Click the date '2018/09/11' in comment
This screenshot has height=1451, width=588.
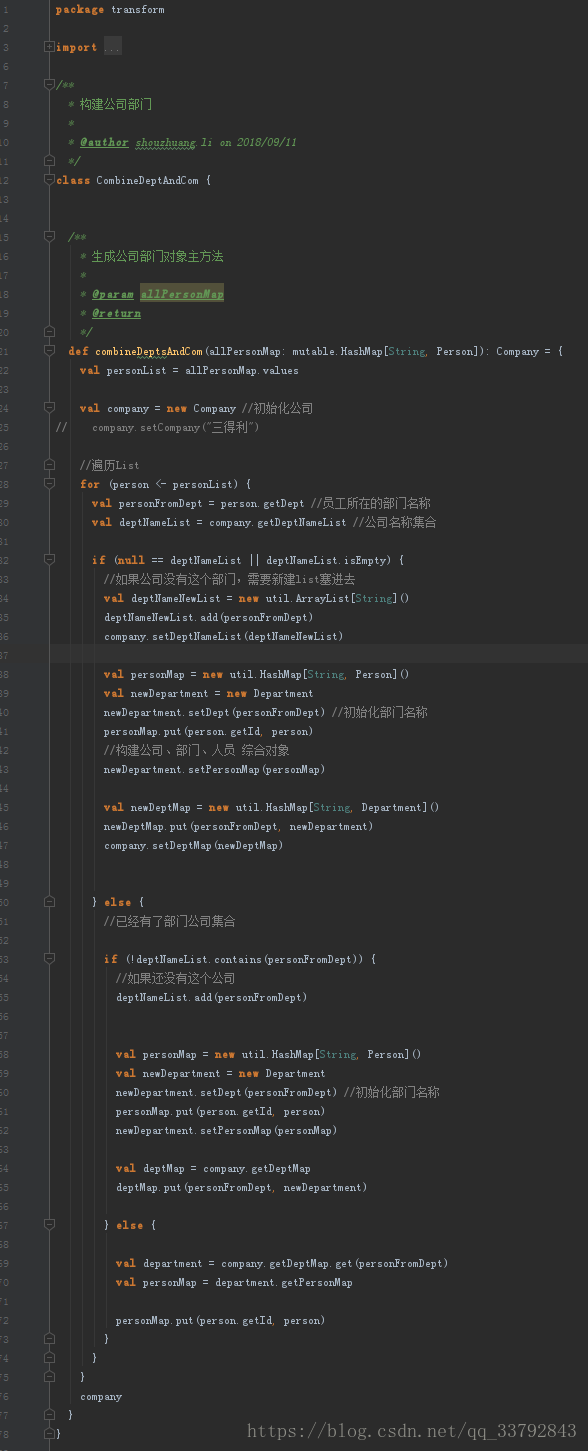coord(267,142)
